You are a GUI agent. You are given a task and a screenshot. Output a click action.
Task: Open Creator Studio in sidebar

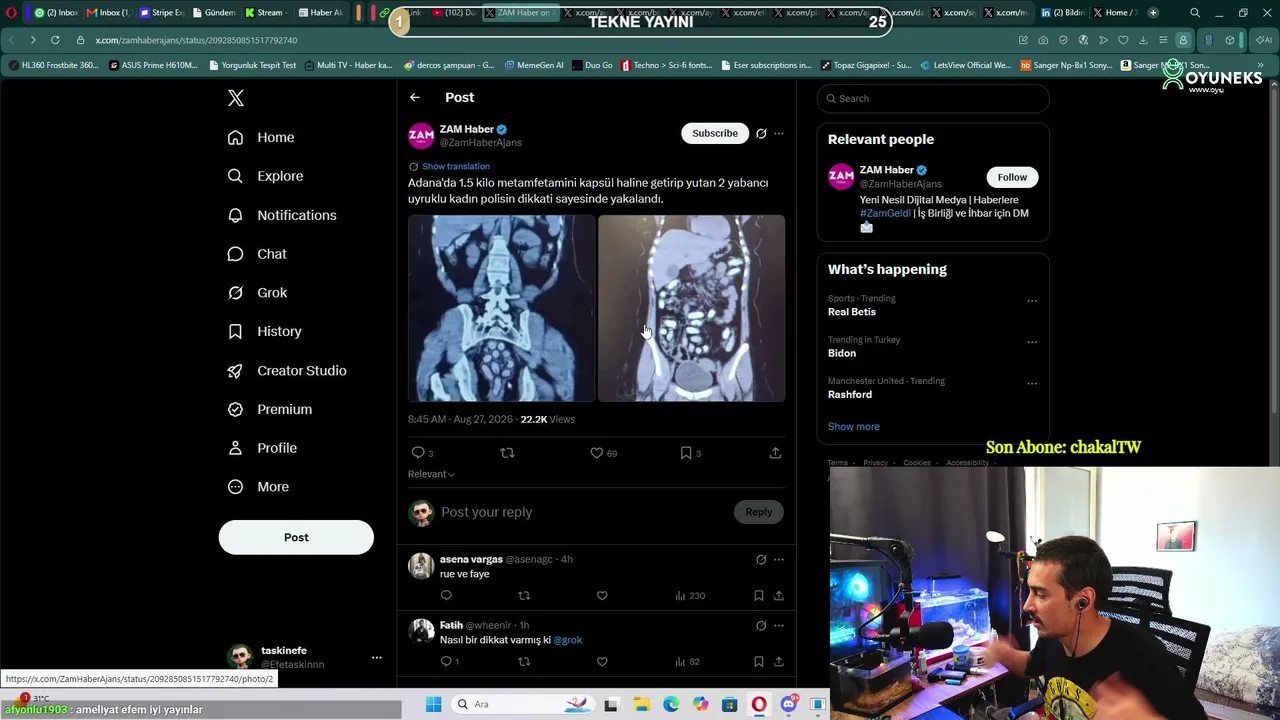[x=287, y=370]
